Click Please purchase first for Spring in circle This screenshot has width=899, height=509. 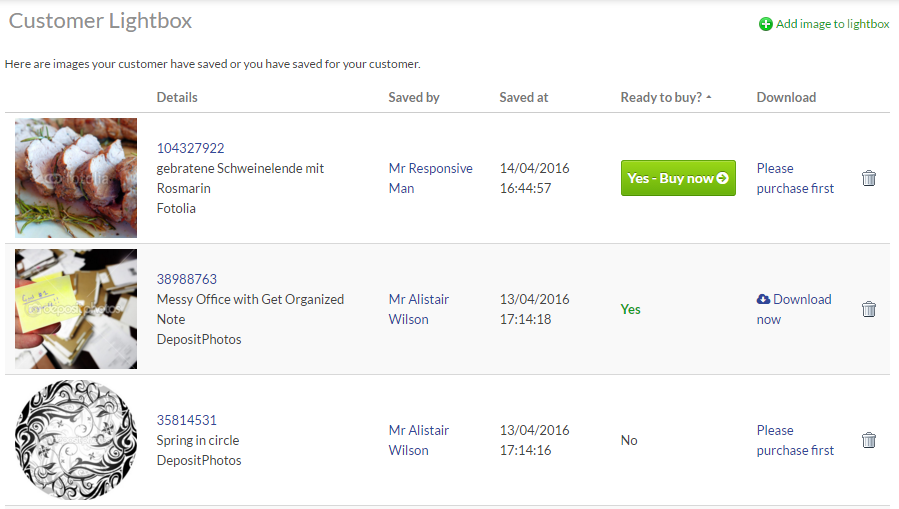(795, 440)
